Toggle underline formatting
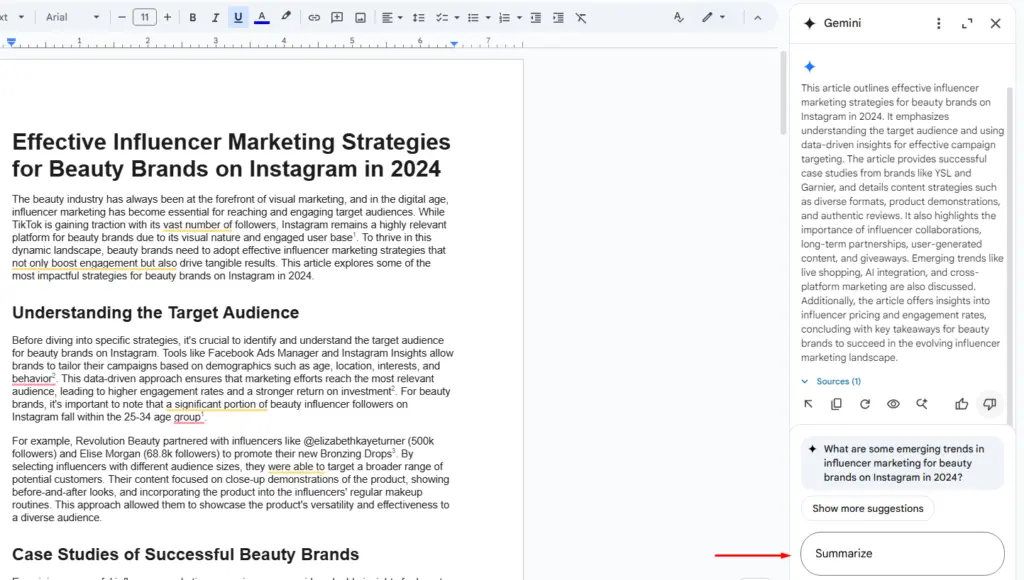Viewport: 1024px width, 580px height. 238,17
